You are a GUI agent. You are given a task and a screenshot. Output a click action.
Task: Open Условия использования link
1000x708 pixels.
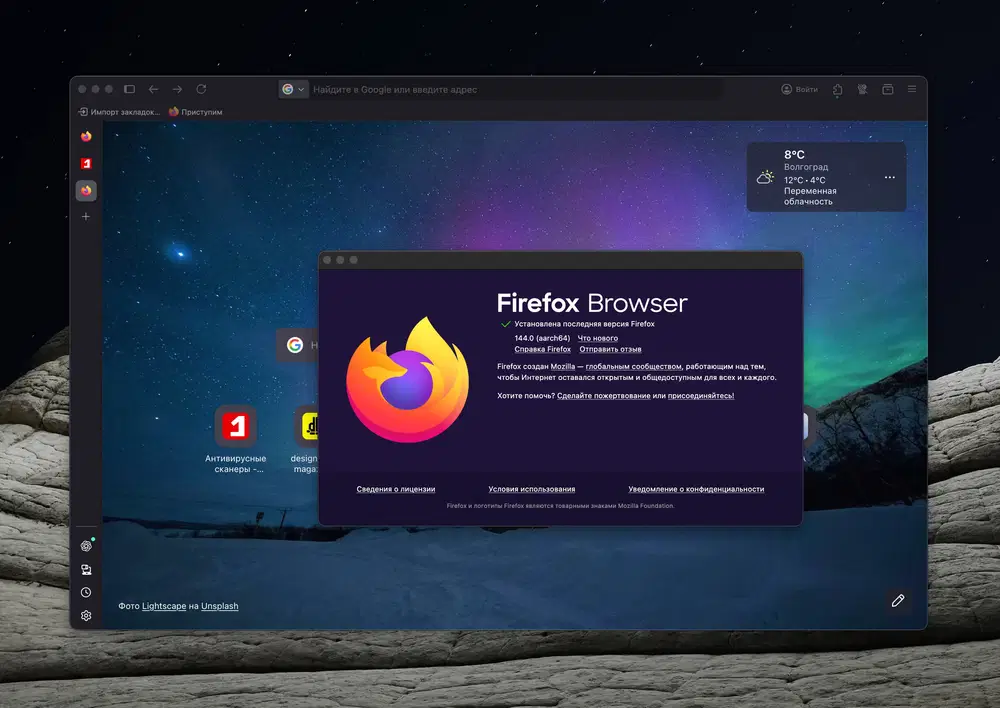(531, 489)
